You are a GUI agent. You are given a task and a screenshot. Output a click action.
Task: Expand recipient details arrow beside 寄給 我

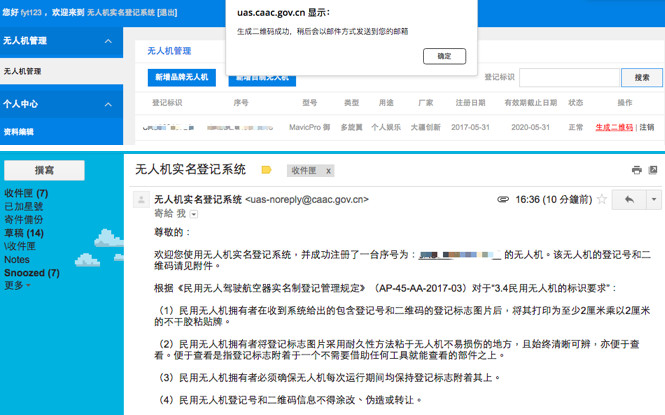[x=194, y=214]
